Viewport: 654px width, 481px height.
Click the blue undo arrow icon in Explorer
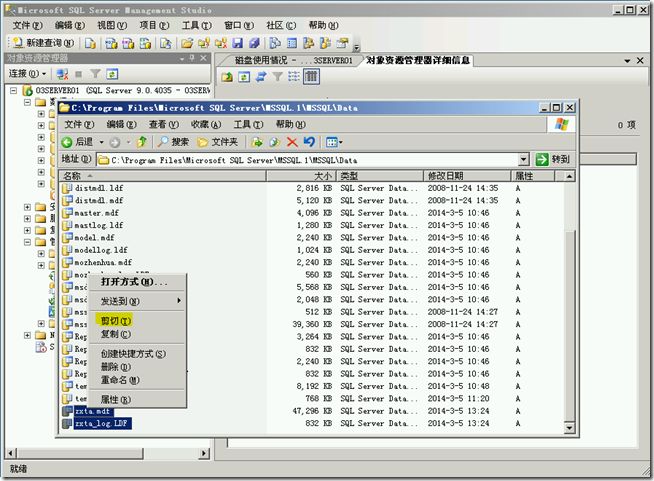309,142
